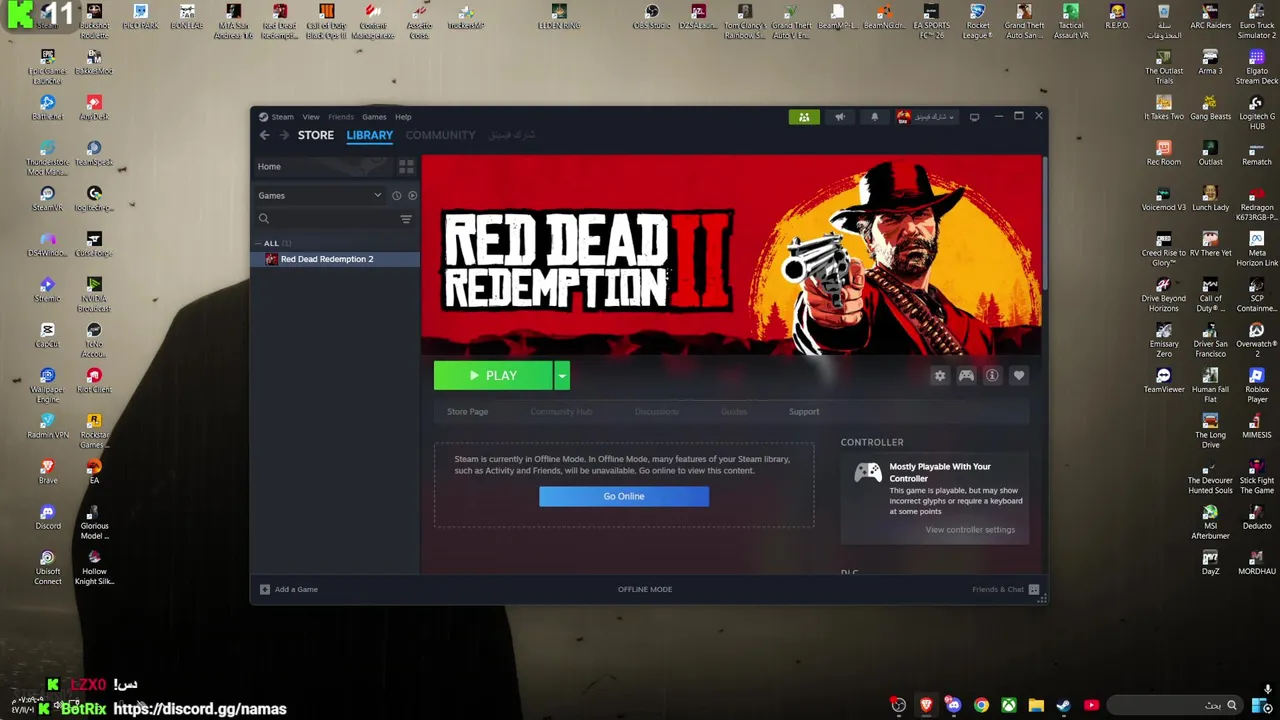Open Roblox Player desktop icon
Screen dimensions: 1280x720
(x=1257, y=385)
